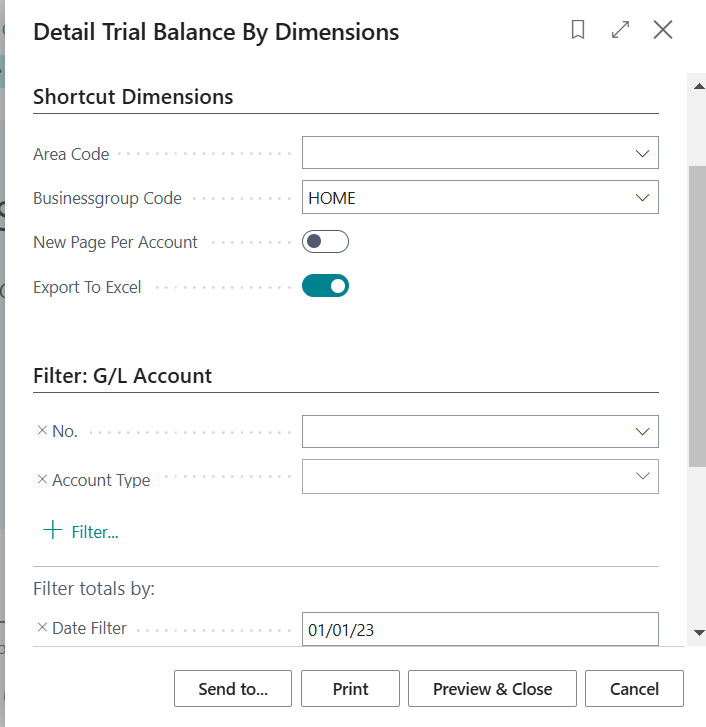Click the New Page Per Account label
Image resolution: width=706 pixels, height=727 pixels.
point(115,242)
